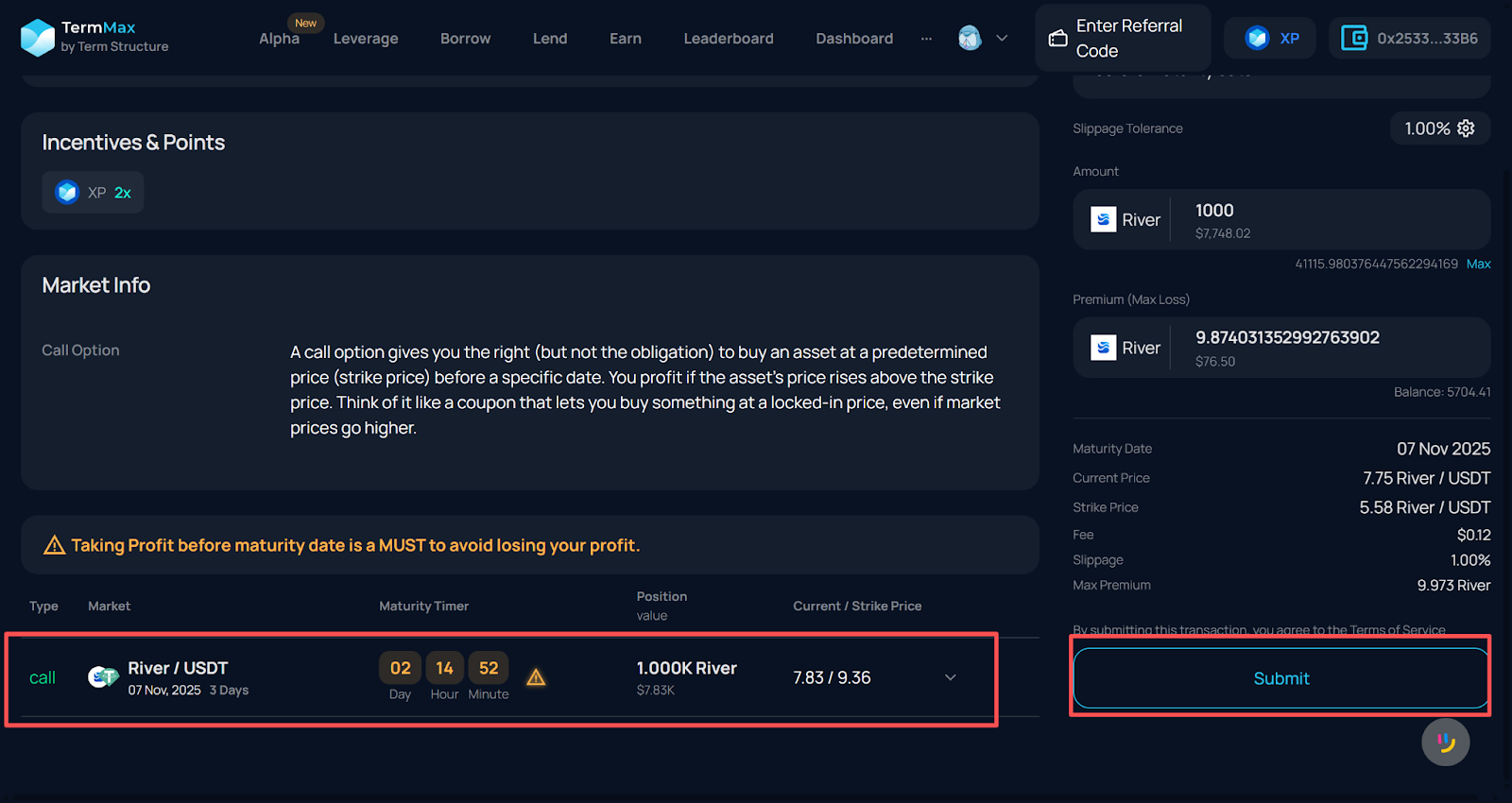
Task: Click the XP 2x incentive badge
Action: [x=93, y=193]
